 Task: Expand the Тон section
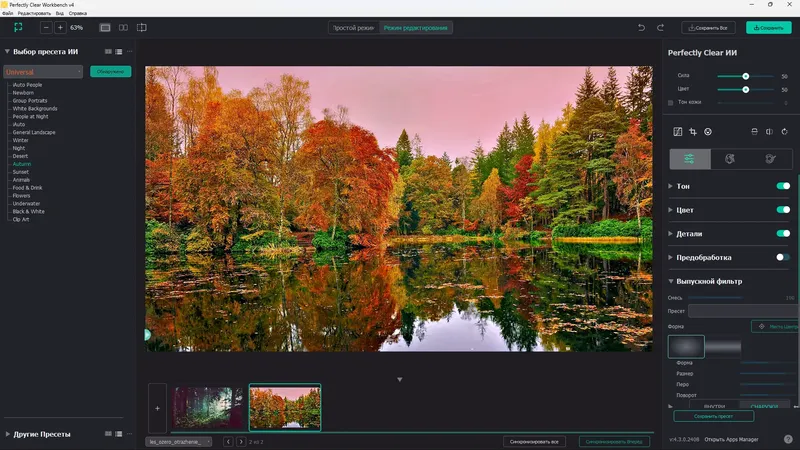(670, 186)
